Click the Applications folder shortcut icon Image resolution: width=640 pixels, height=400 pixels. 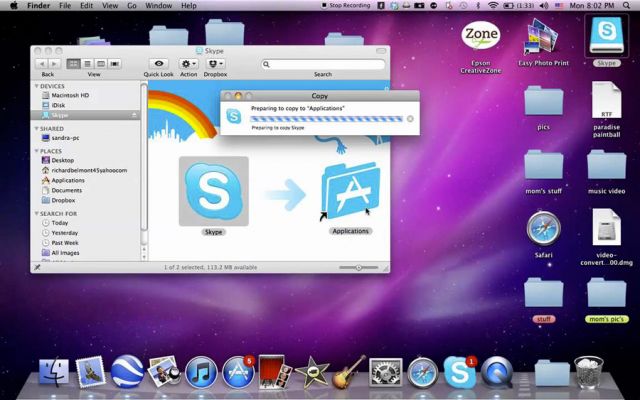[351, 191]
